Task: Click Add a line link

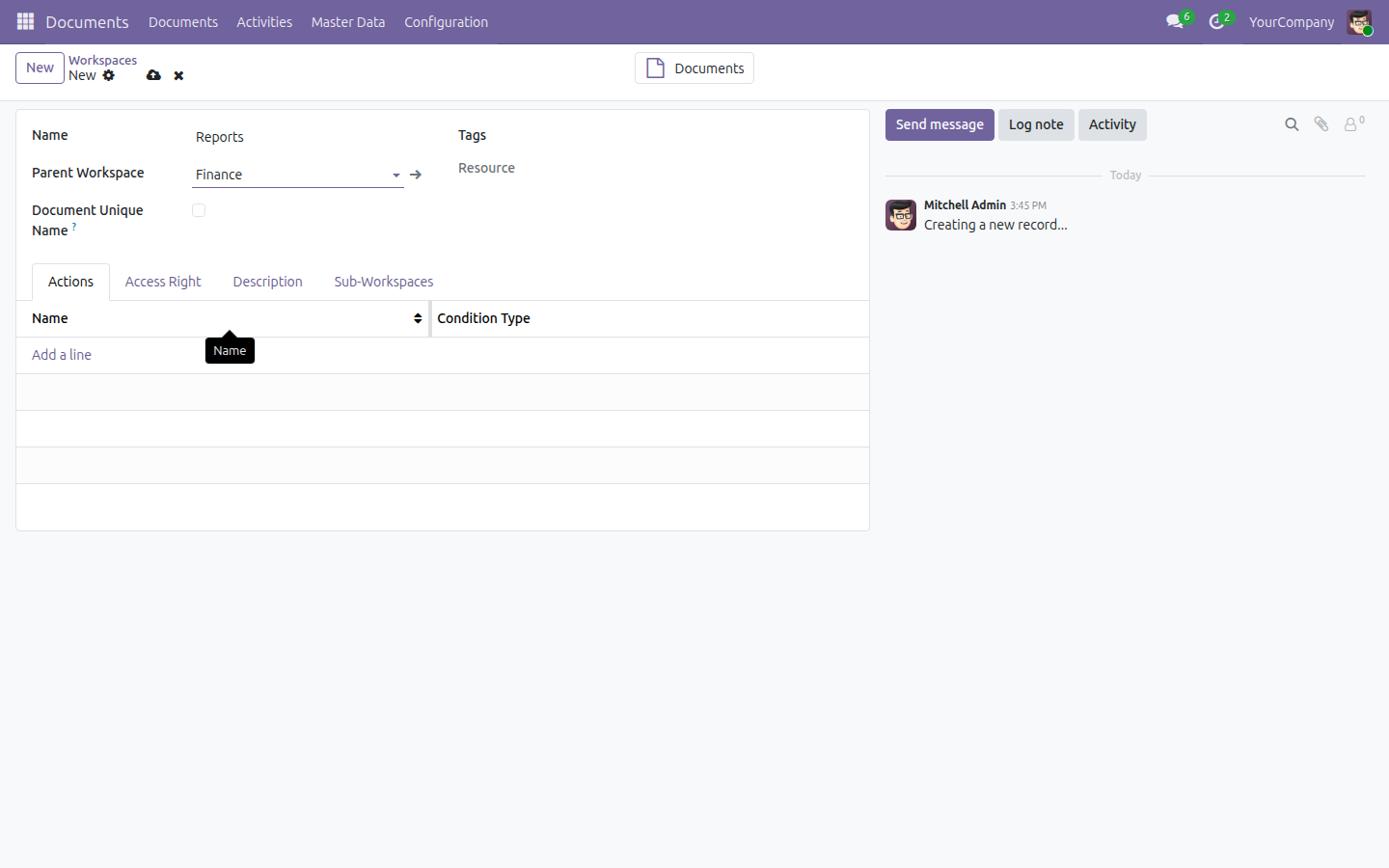Action: (62, 355)
